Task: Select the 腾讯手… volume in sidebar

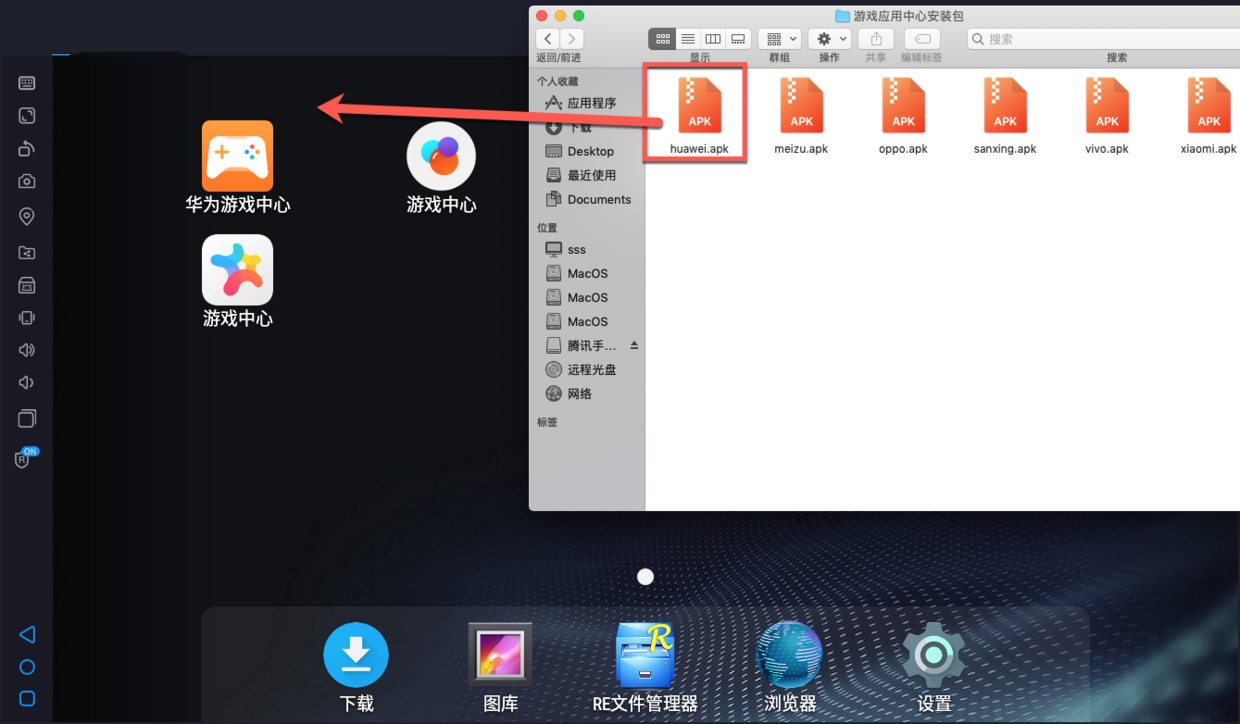Action: [x=581, y=345]
